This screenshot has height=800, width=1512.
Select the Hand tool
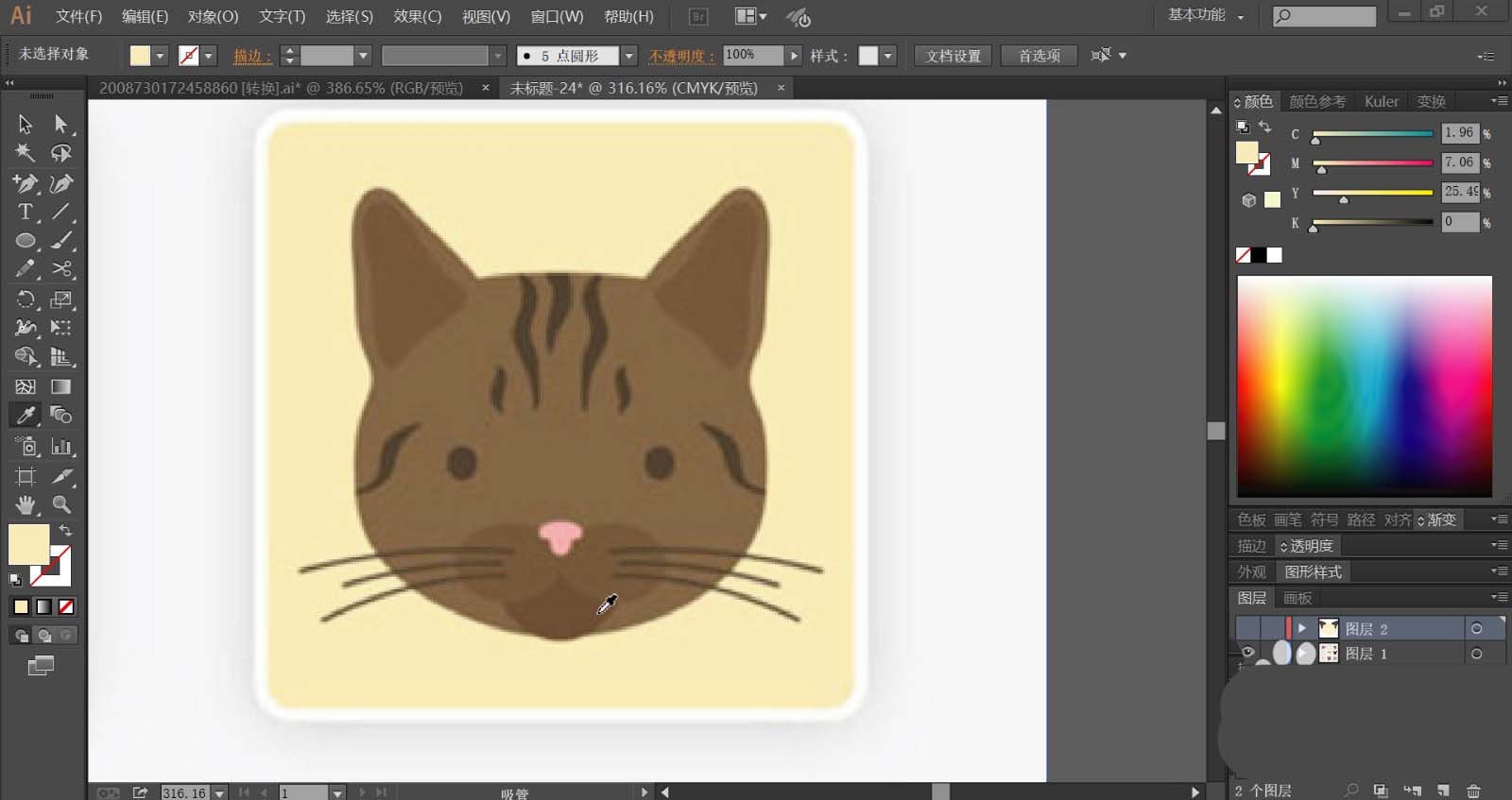coord(26,504)
